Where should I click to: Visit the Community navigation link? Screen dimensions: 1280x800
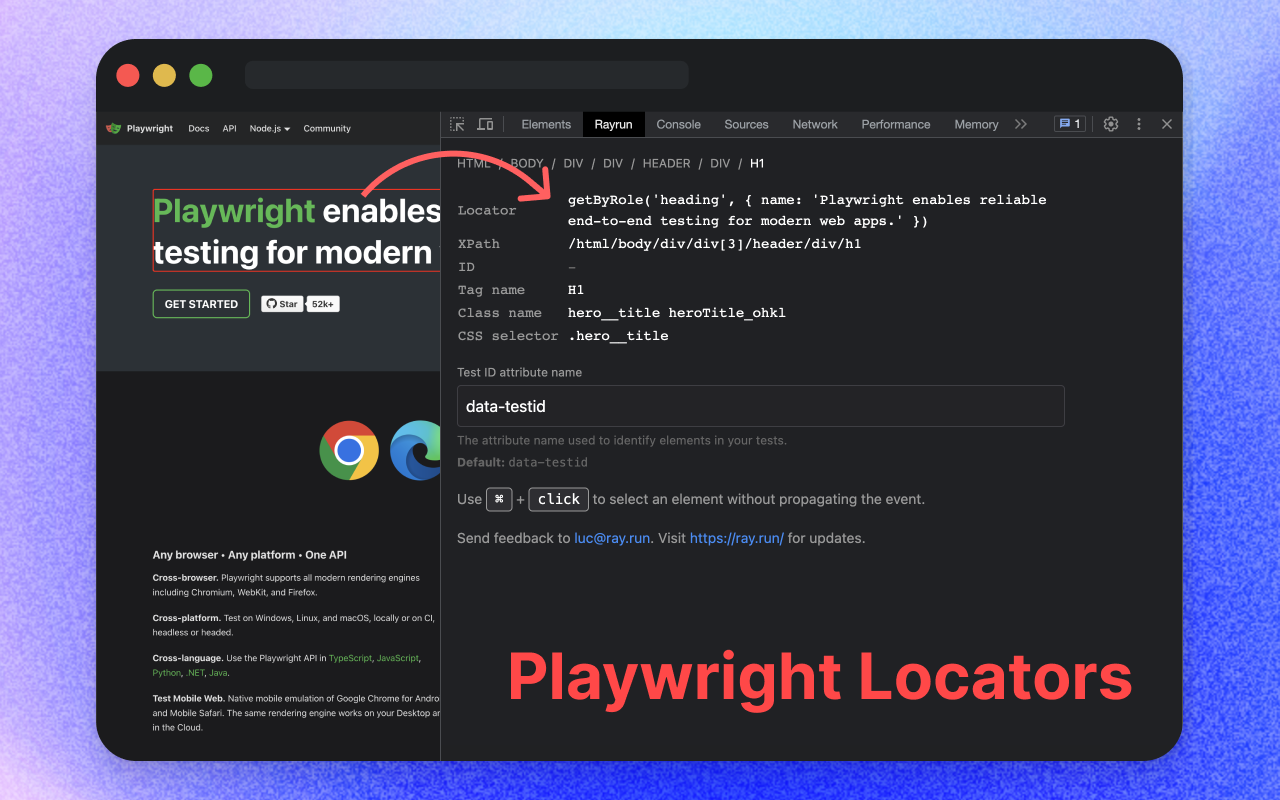click(x=327, y=128)
